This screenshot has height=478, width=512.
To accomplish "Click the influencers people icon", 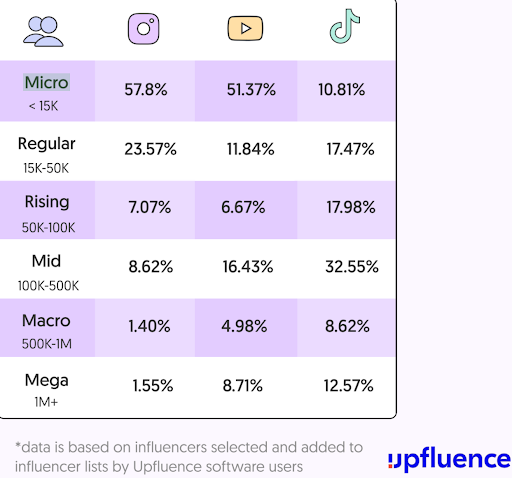I will point(43,31).
